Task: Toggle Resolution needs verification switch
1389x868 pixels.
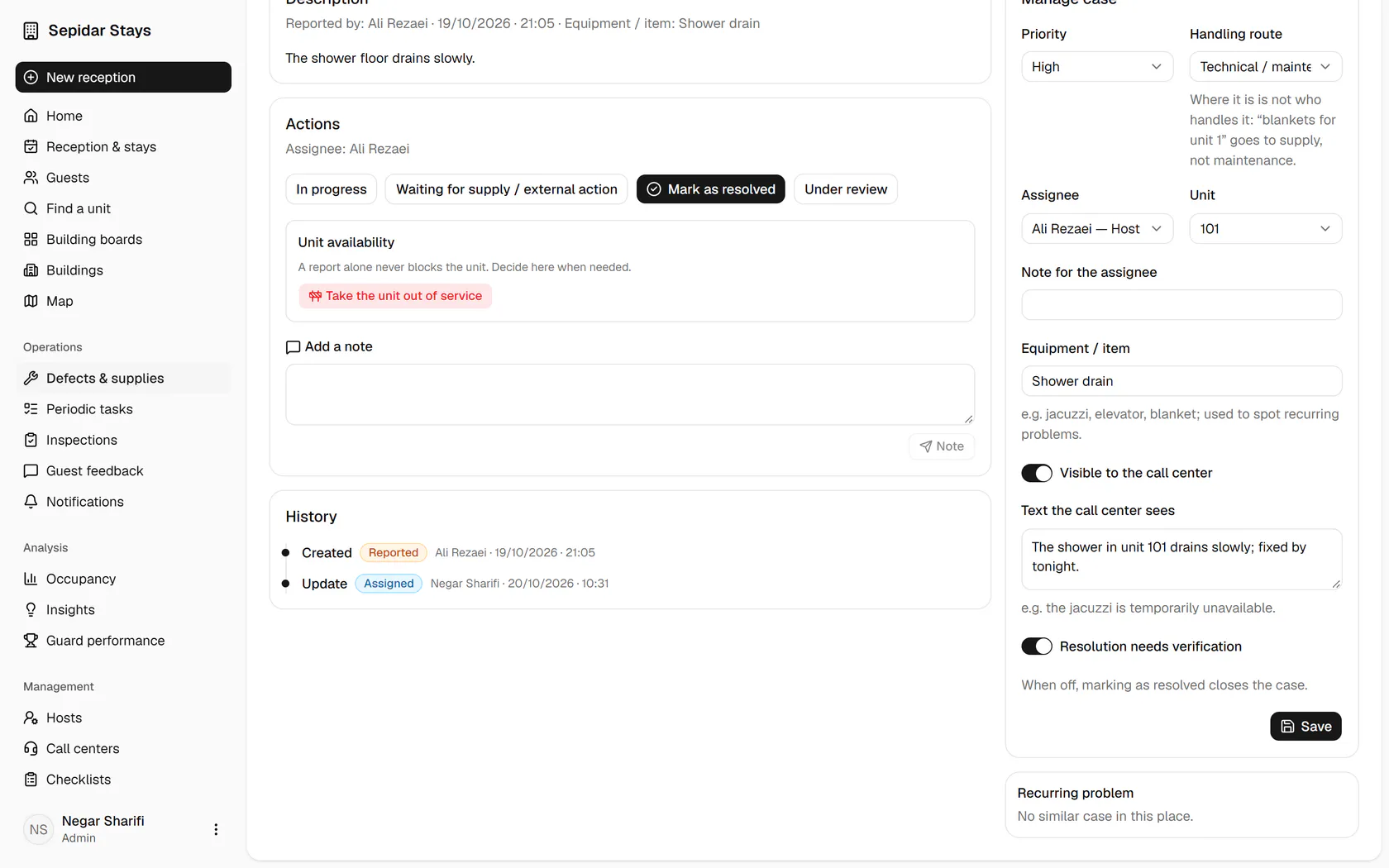Action: 1037,646
